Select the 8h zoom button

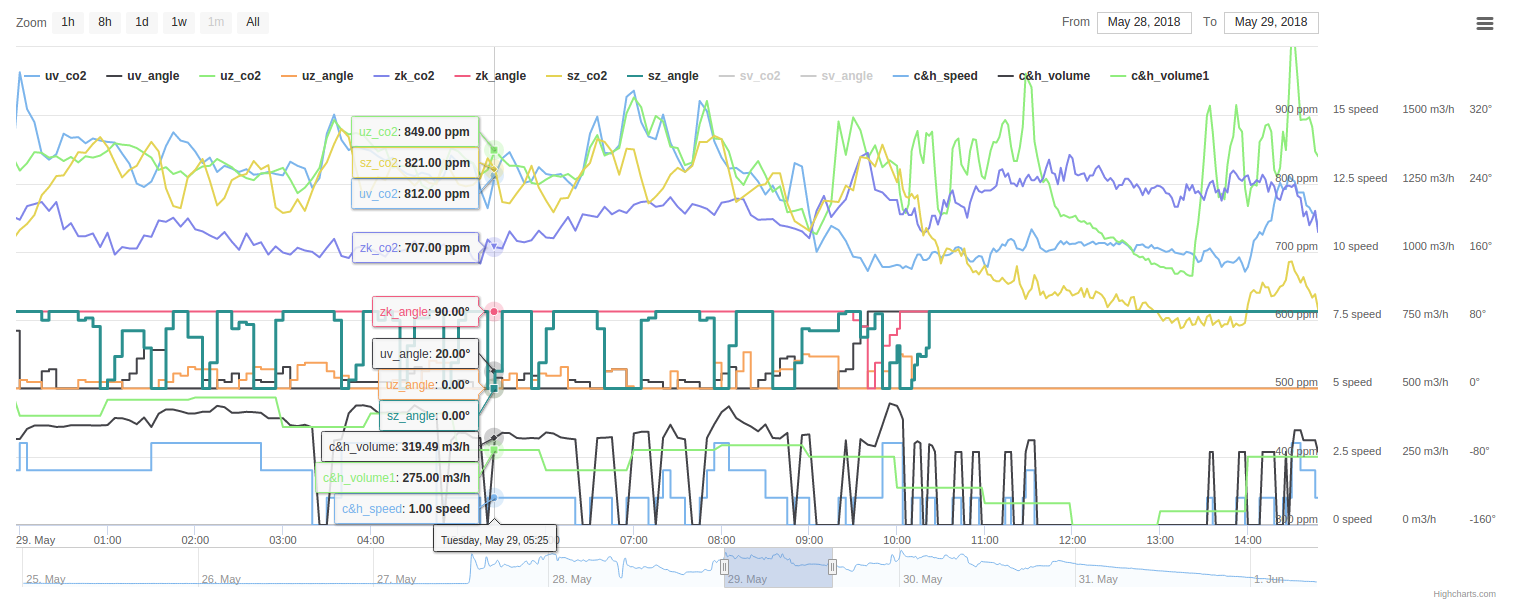[x=105, y=22]
